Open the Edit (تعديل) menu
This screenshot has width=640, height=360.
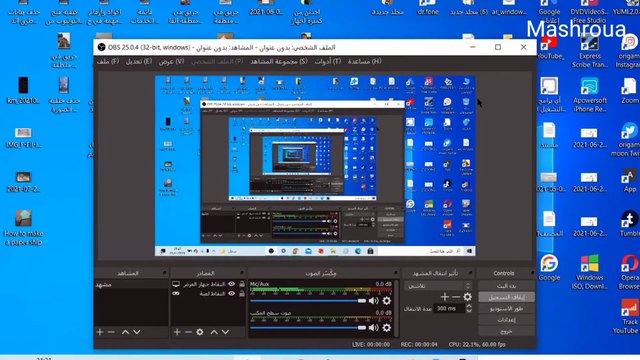[138, 61]
